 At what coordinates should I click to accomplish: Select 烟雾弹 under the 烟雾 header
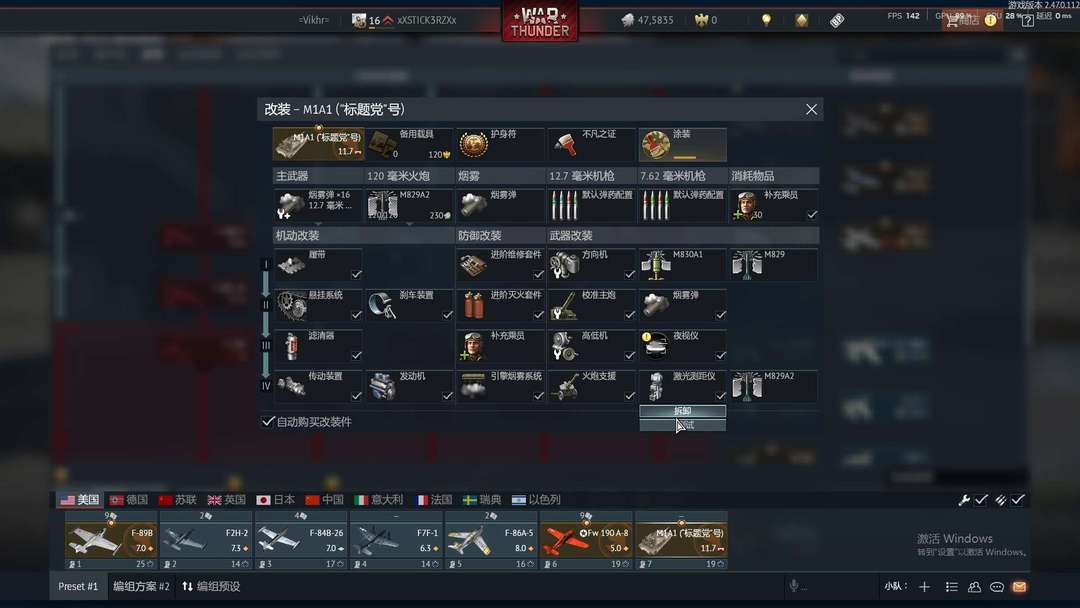coord(500,205)
